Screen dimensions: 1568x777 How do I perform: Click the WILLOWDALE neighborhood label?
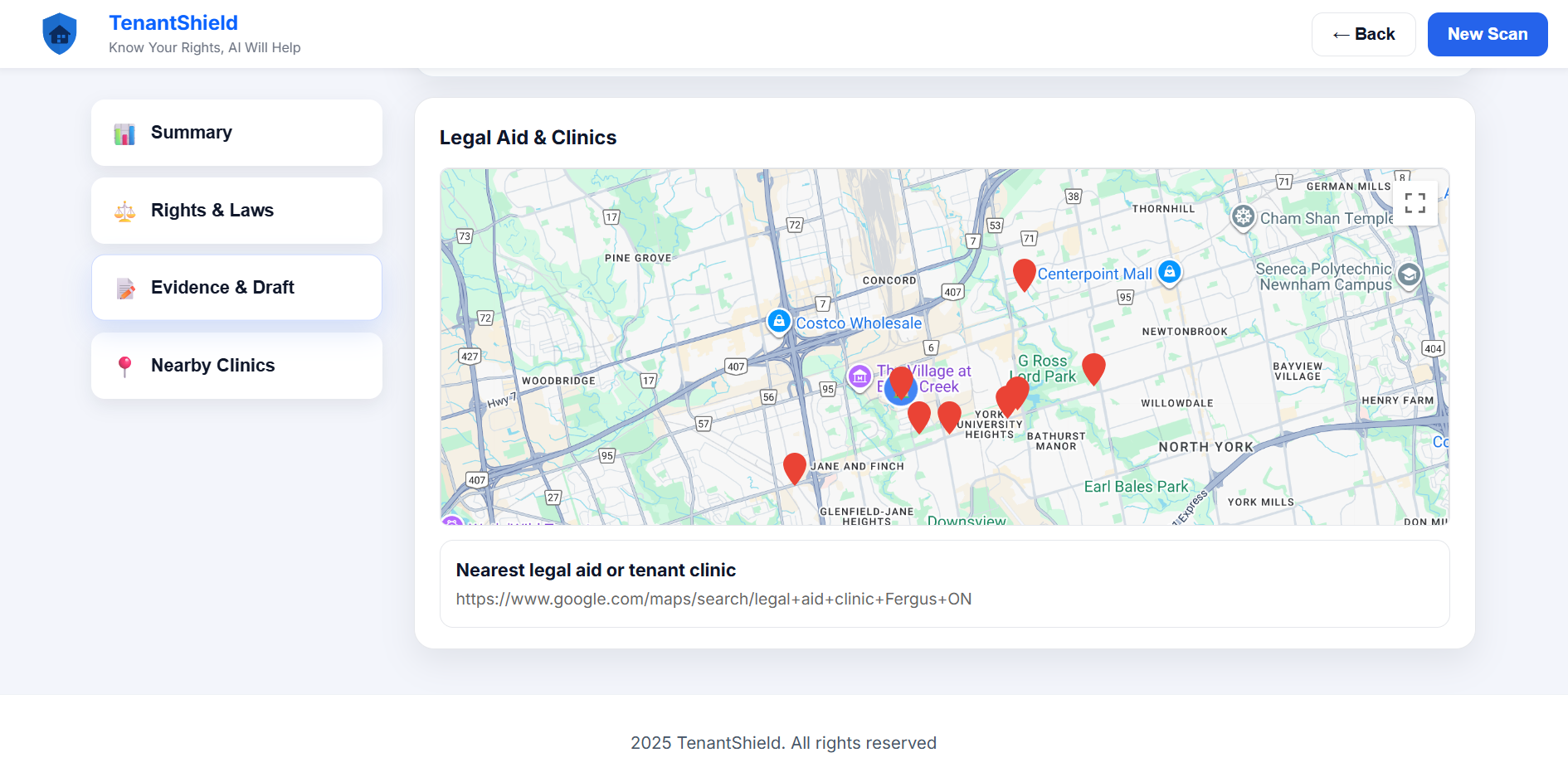pyautogui.click(x=1176, y=404)
